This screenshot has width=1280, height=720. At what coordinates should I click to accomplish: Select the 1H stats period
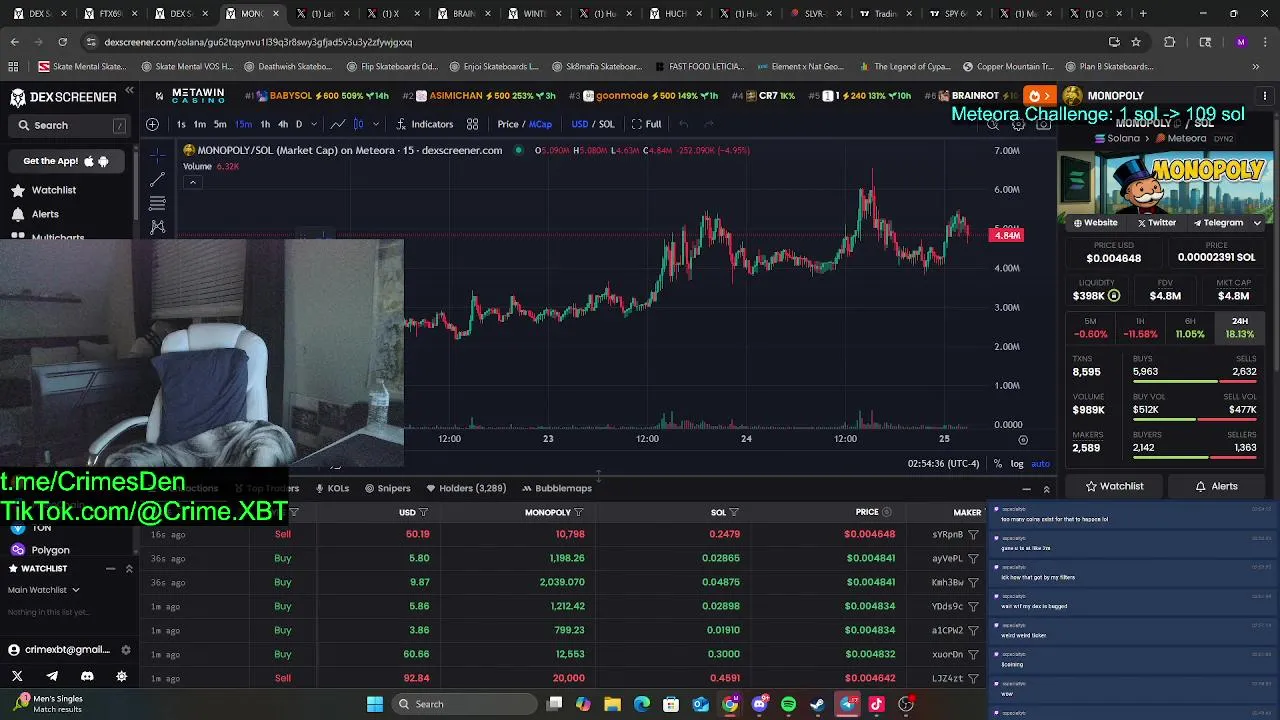(1140, 328)
